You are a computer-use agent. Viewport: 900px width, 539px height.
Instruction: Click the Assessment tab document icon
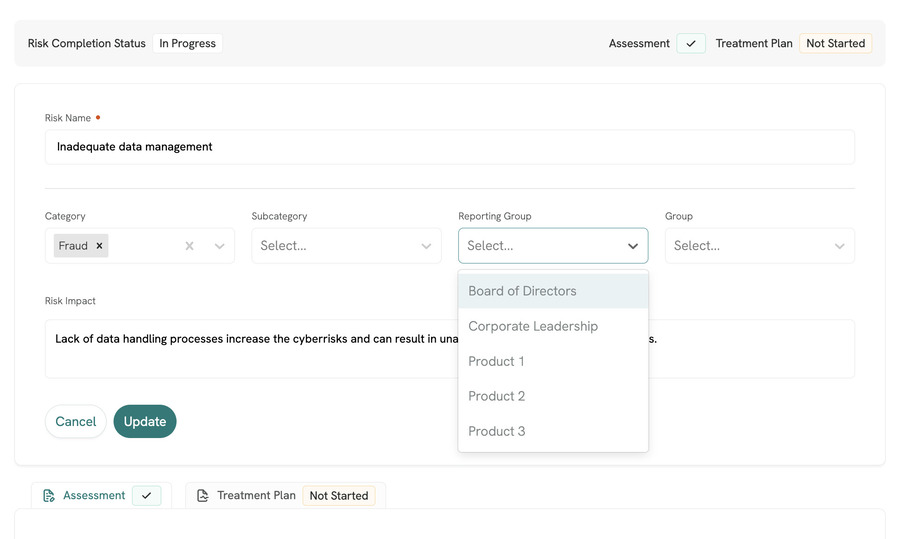49,496
